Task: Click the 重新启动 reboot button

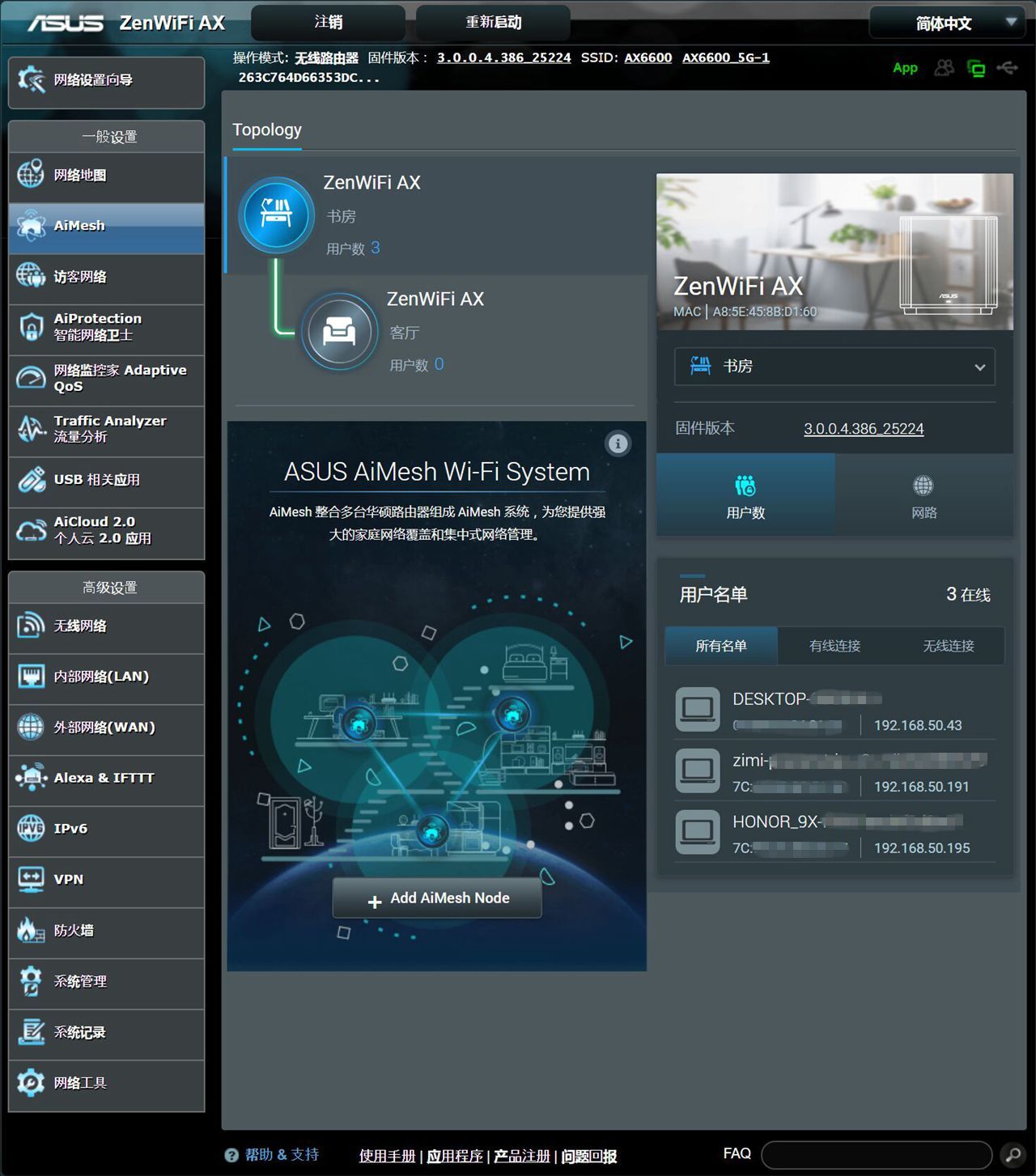Action: pos(493,23)
